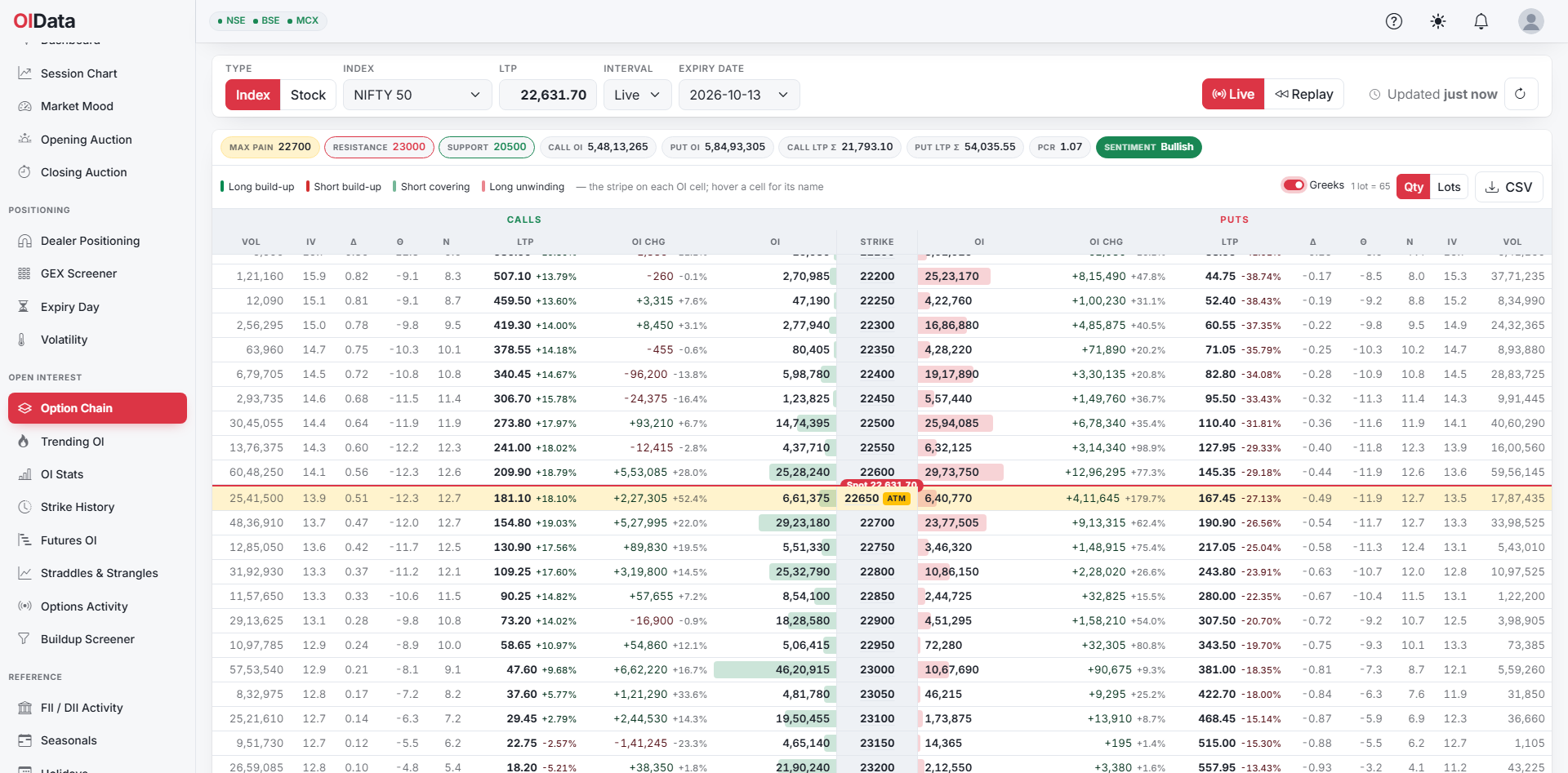Click the Dealer Positioning icon
This screenshot has height=773, width=1568.
pyautogui.click(x=24, y=241)
